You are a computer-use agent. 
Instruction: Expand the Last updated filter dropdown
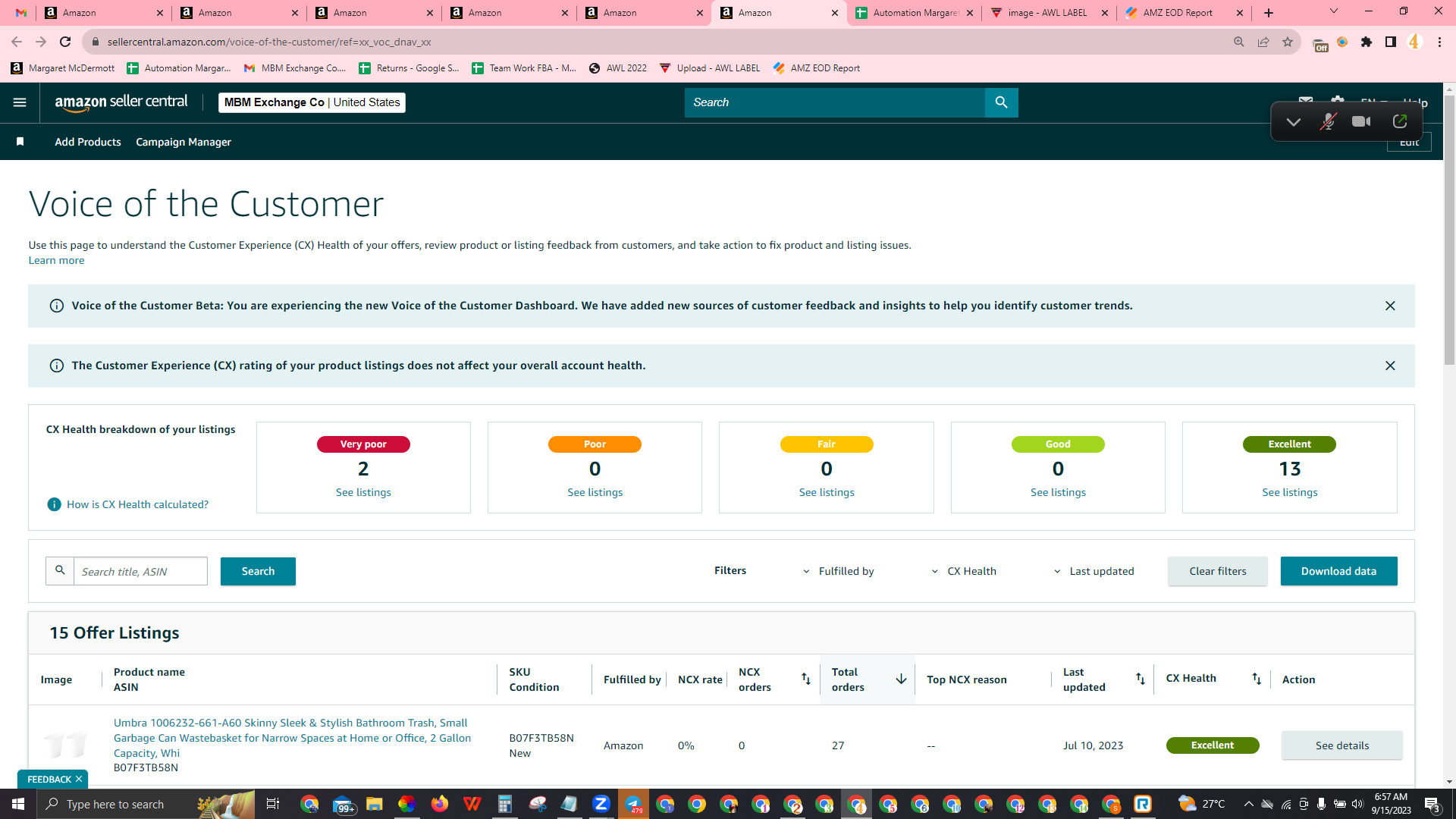tap(1094, 571)
